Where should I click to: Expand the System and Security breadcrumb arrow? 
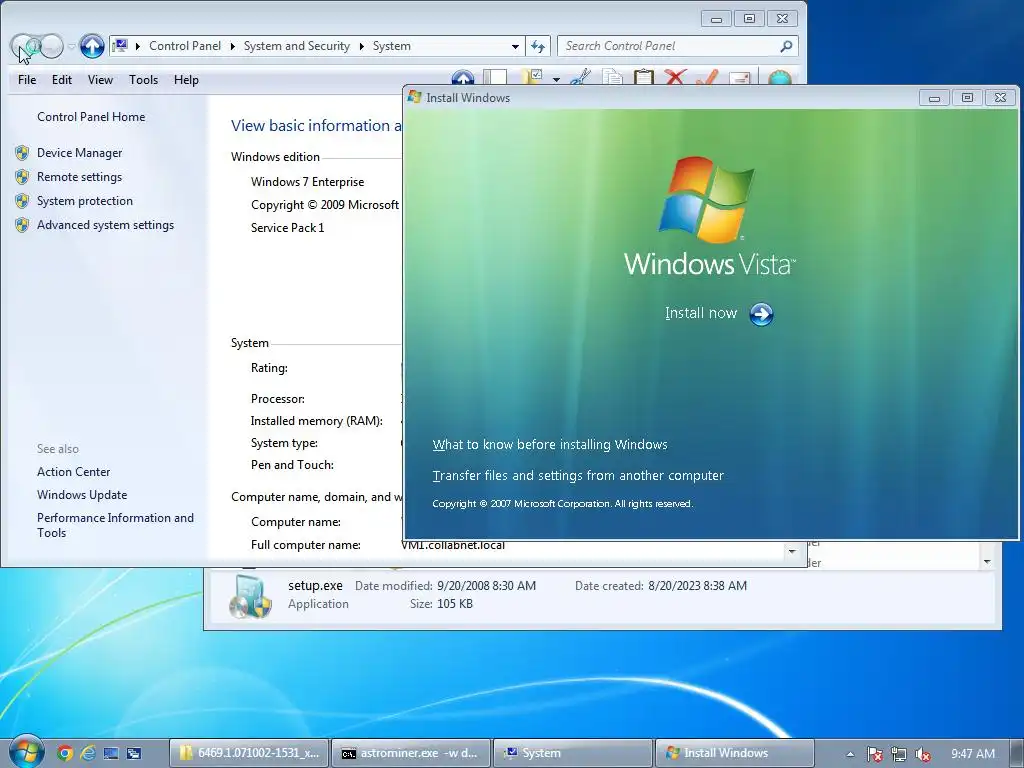361,46
